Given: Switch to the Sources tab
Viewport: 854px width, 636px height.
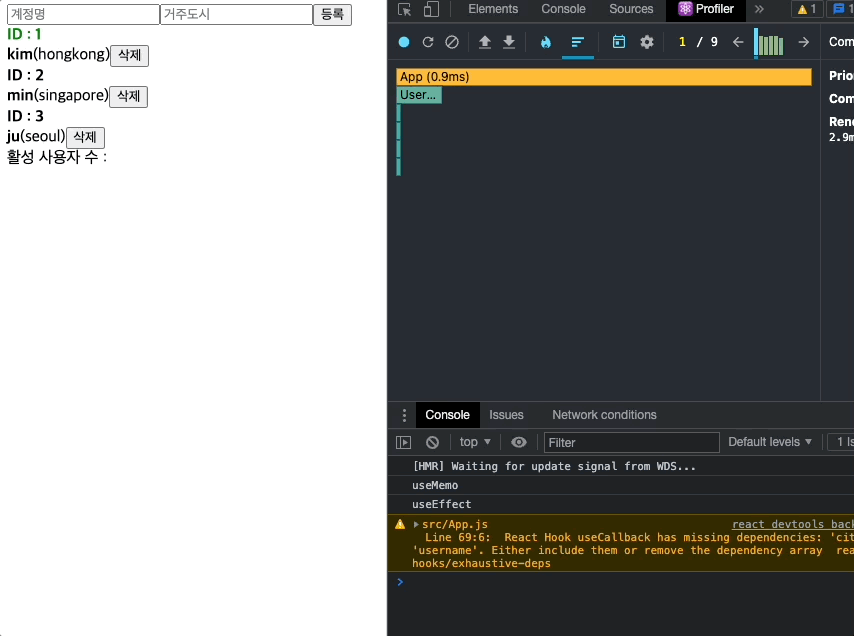Looking at the screenshot, I should pyautogui.click(x=630, y=9).
